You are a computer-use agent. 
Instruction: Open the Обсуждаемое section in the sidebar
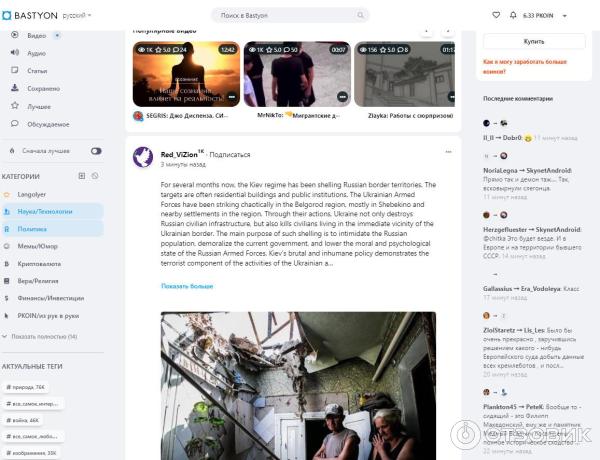coord(48,124)
